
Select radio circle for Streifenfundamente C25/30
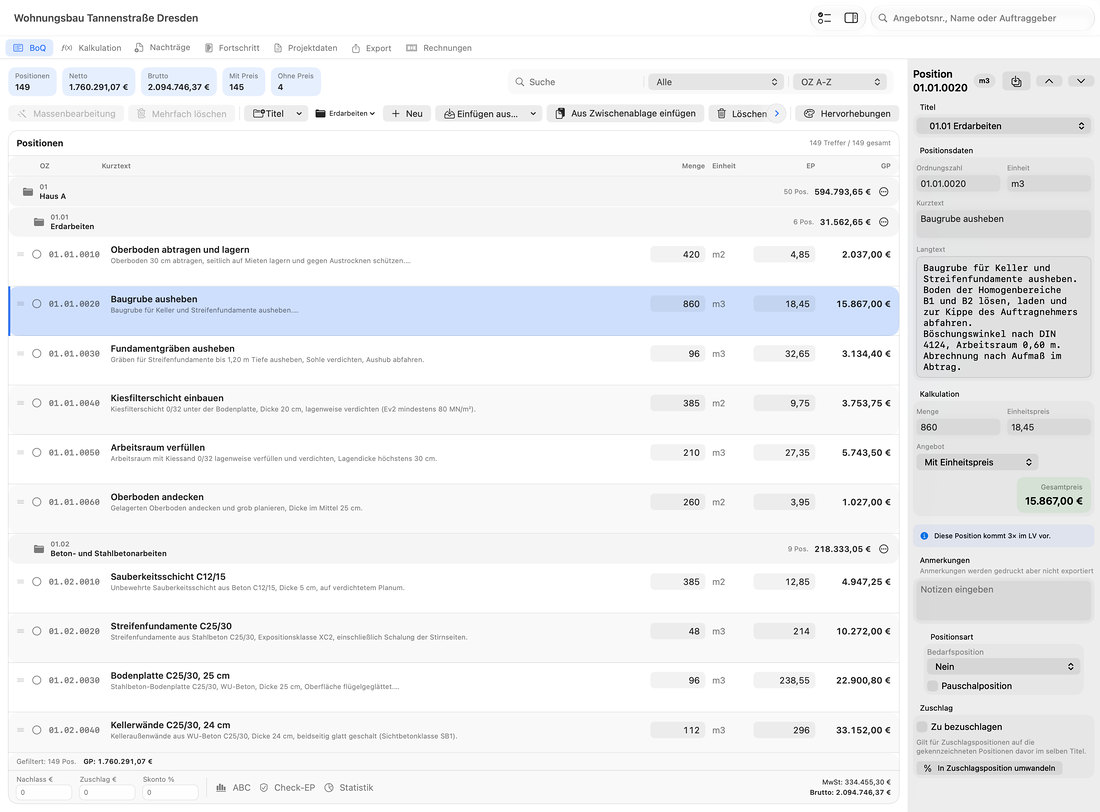pos(36,632)
